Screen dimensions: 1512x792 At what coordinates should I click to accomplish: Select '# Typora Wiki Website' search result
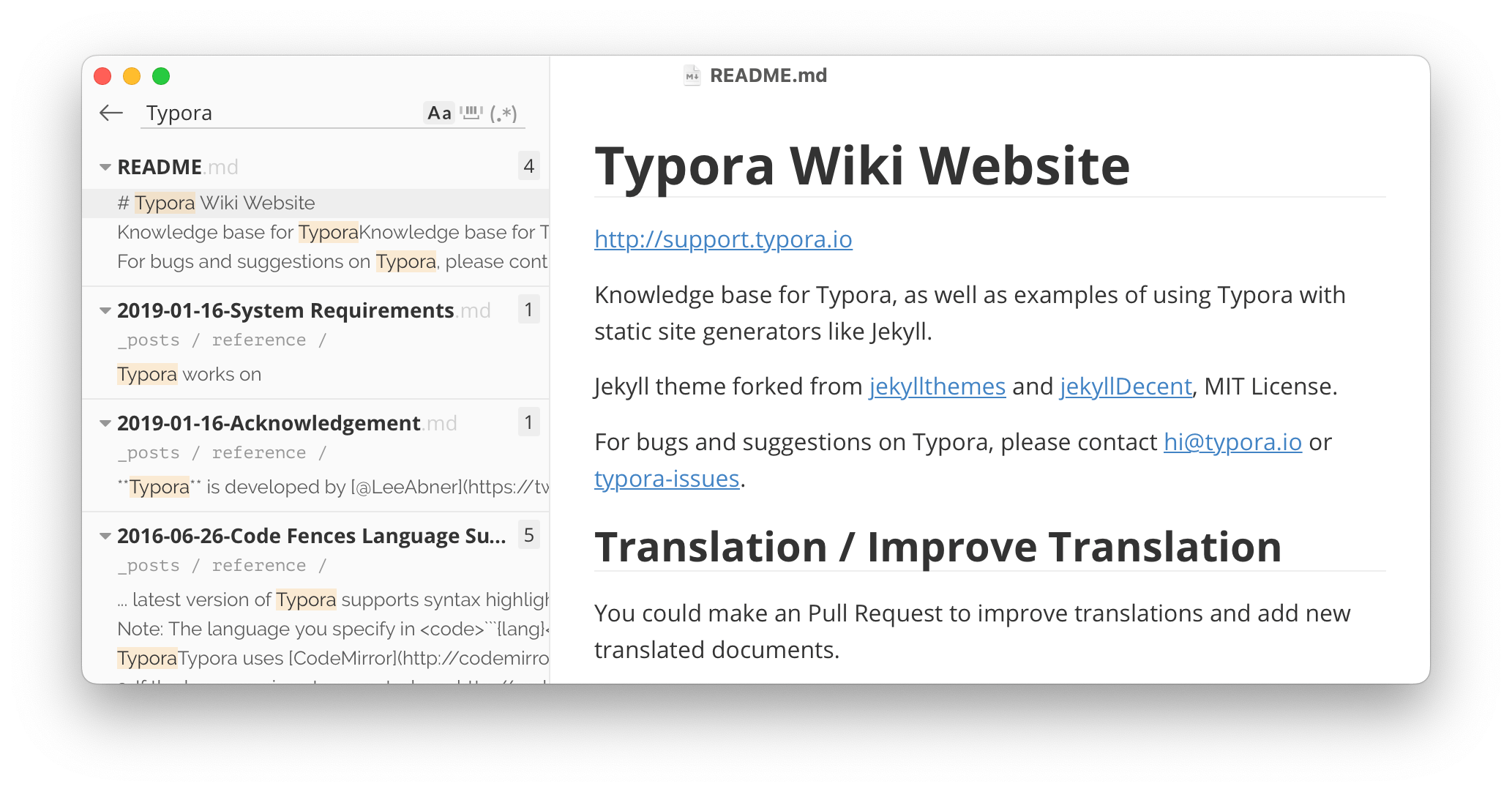pyautogui.click(x=316, y=203)
